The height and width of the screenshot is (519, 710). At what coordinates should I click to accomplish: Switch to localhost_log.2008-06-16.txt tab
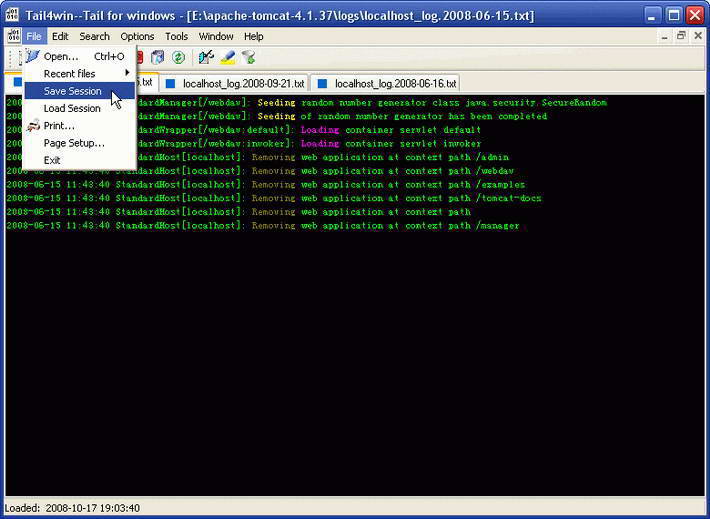click(x=386, y=84)
